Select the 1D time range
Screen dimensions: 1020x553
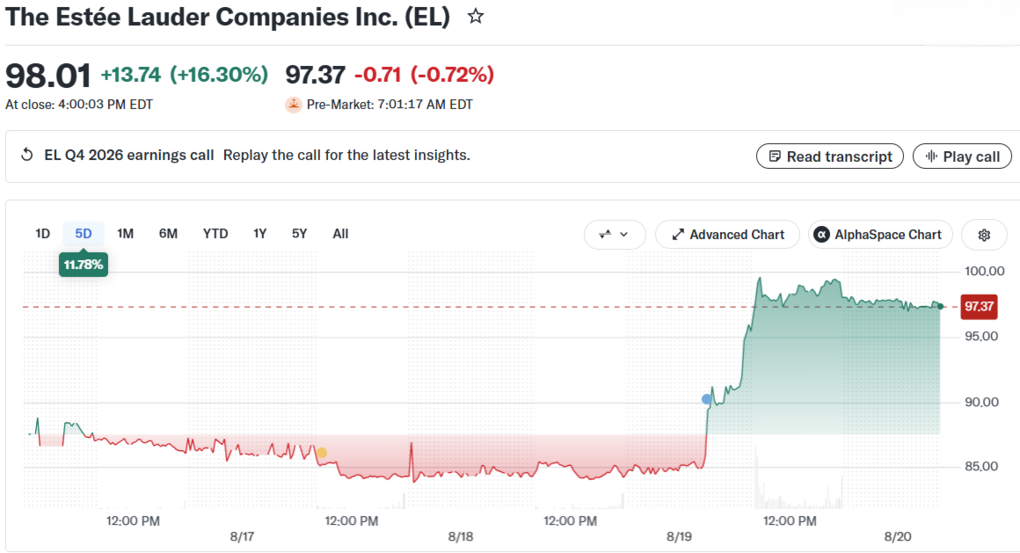point(42,234)
